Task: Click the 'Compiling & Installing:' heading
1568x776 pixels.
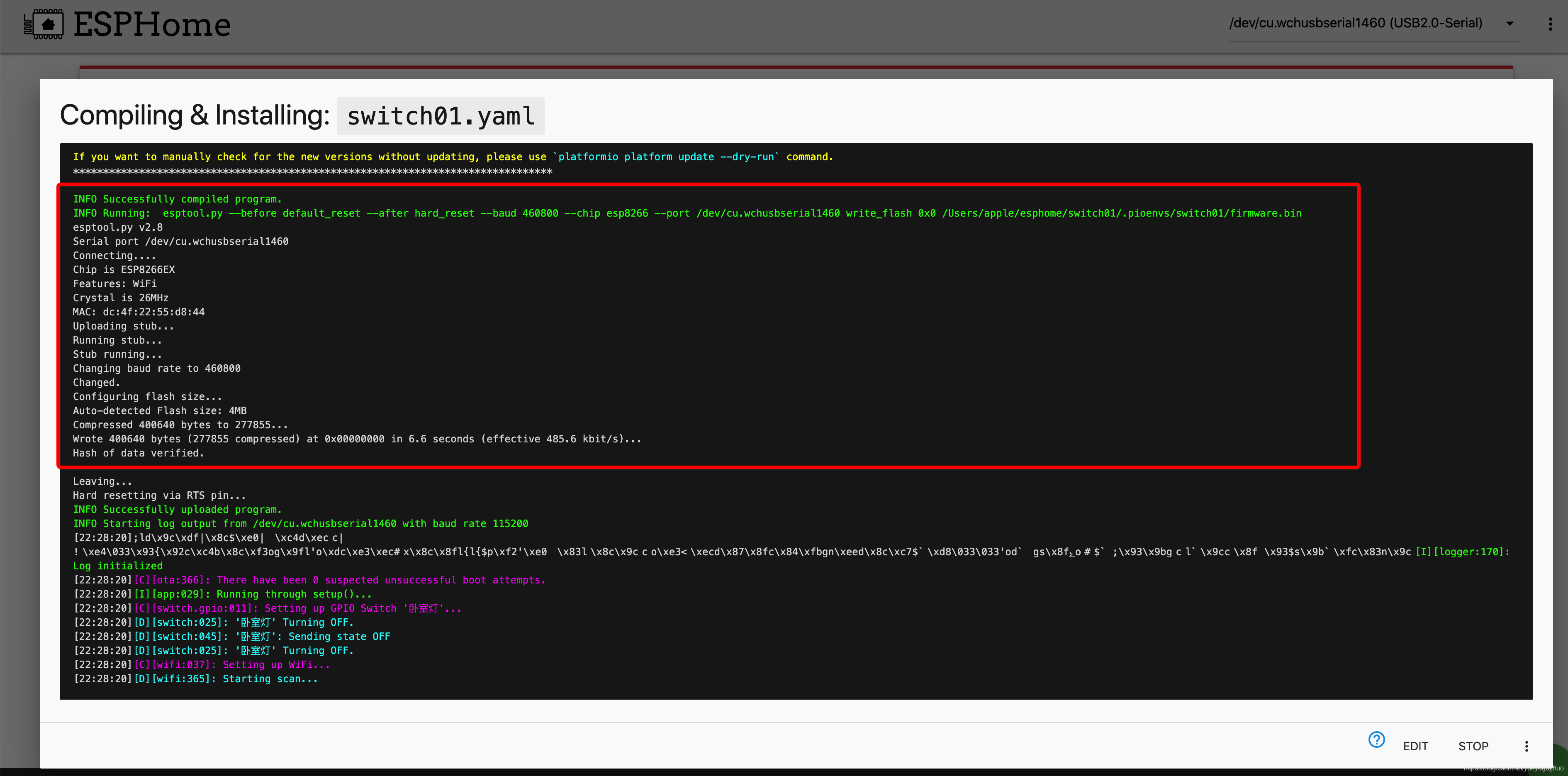Action: pyautogui.click(x=195, y=115)
